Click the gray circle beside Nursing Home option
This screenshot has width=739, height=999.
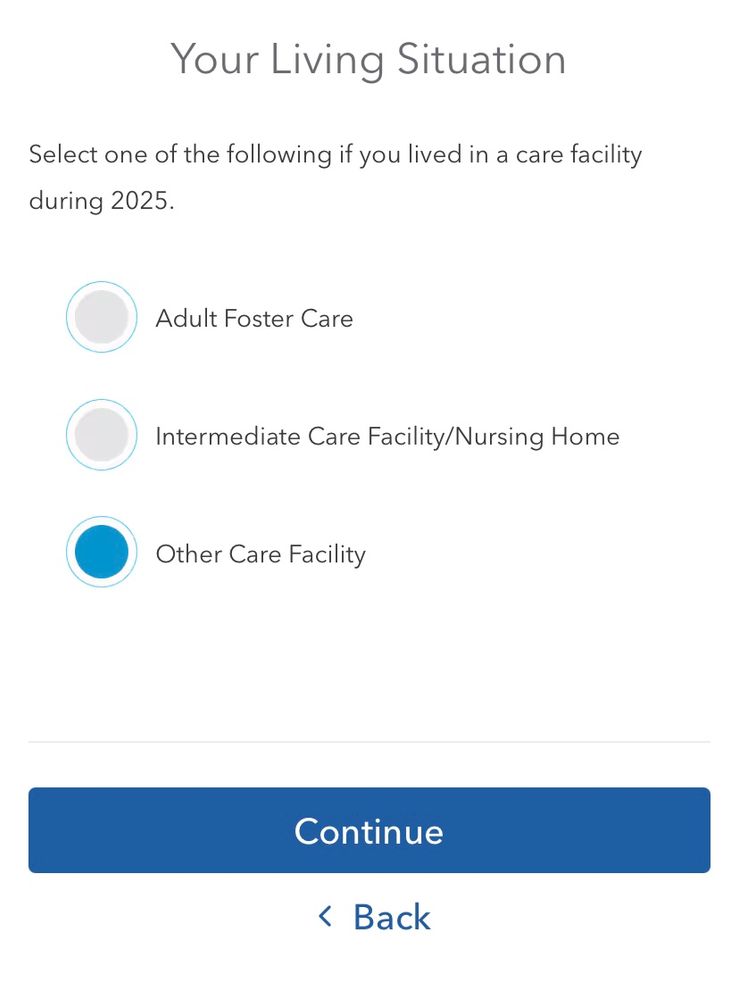(101, 436)
